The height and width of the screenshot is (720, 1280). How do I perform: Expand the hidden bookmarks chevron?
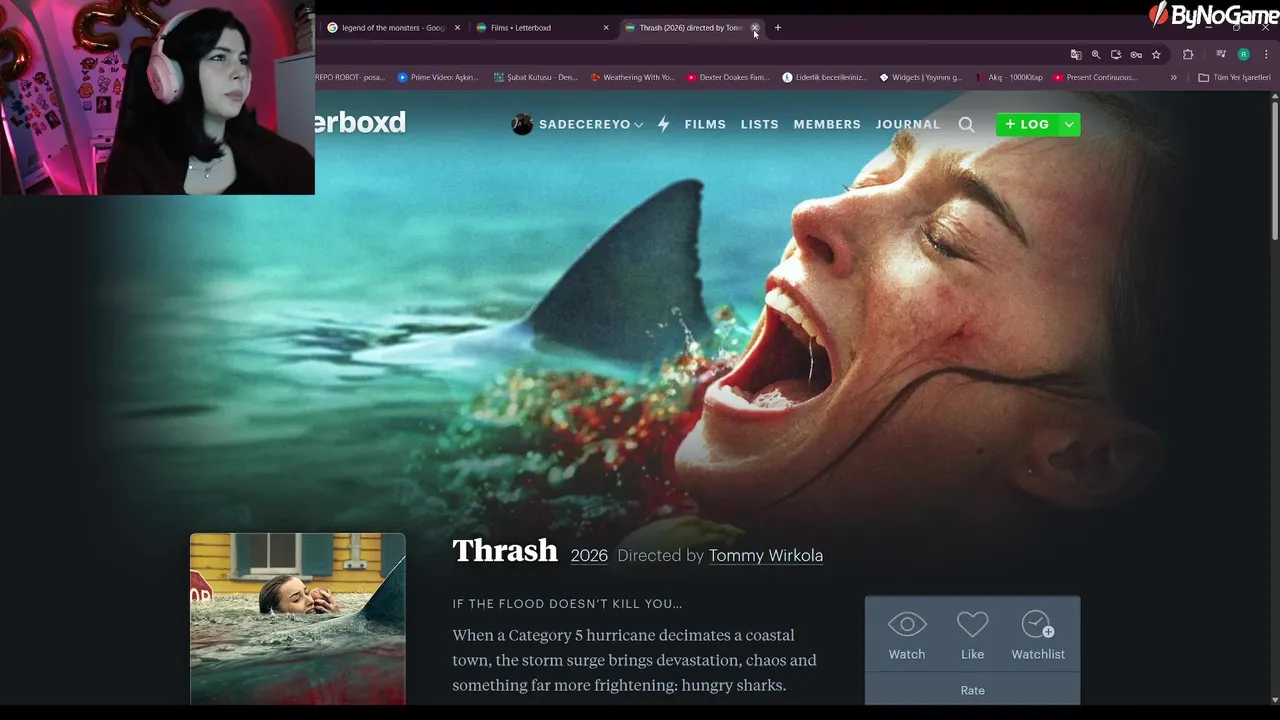(1174, 77)
